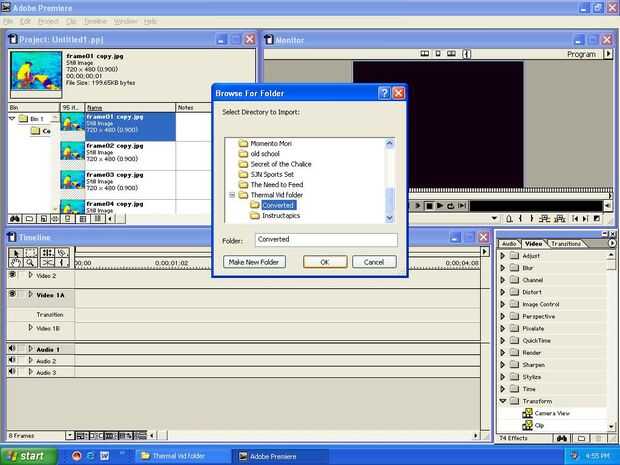Expand the Video 1A track triangle
Image resolution: width=620 pixels, height=465 pixels.
pos(31,295)
